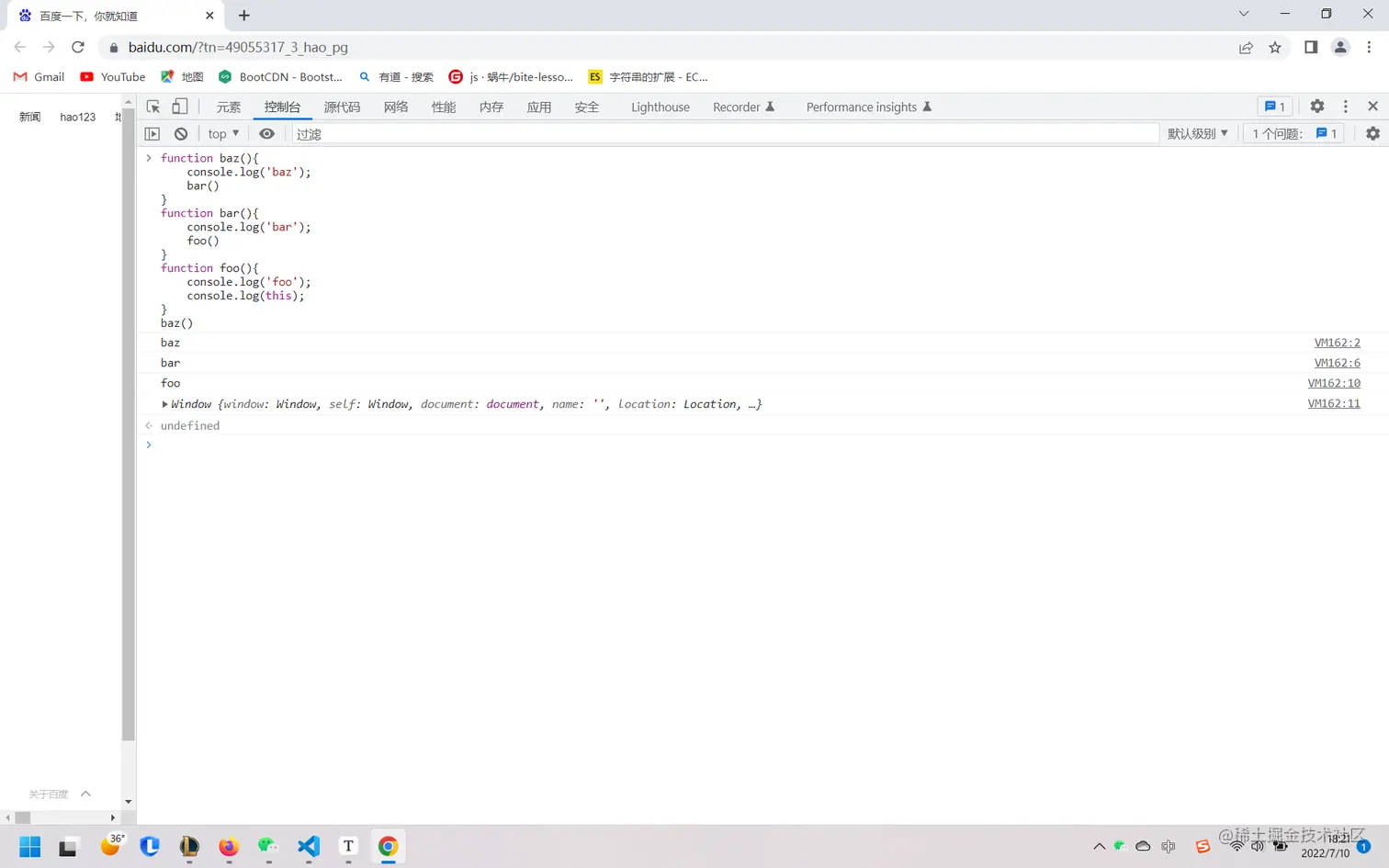Open the 地图 bookmark

point(182,77)
